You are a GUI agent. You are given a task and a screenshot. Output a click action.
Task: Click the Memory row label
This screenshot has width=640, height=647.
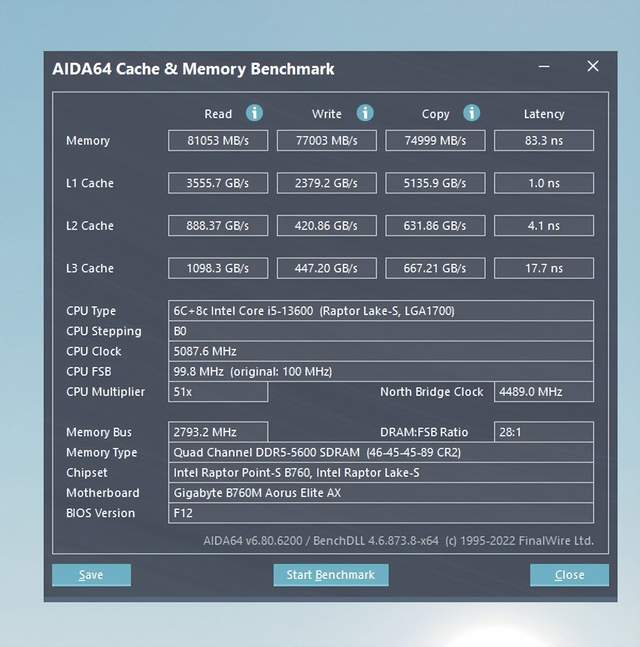point(88,141)
